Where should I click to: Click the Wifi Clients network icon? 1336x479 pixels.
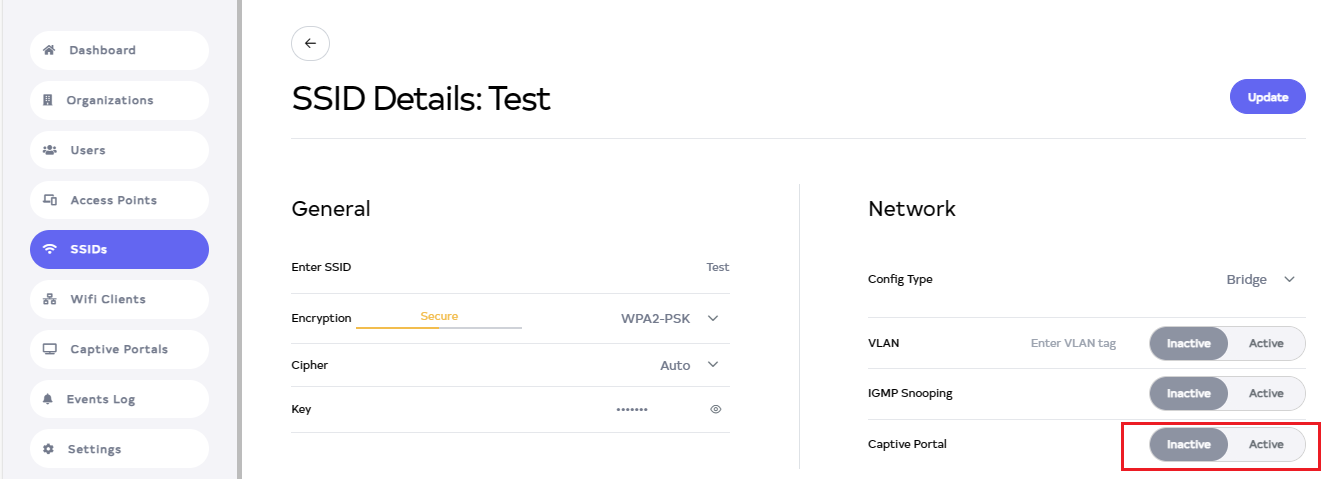(x=50, y=299)
